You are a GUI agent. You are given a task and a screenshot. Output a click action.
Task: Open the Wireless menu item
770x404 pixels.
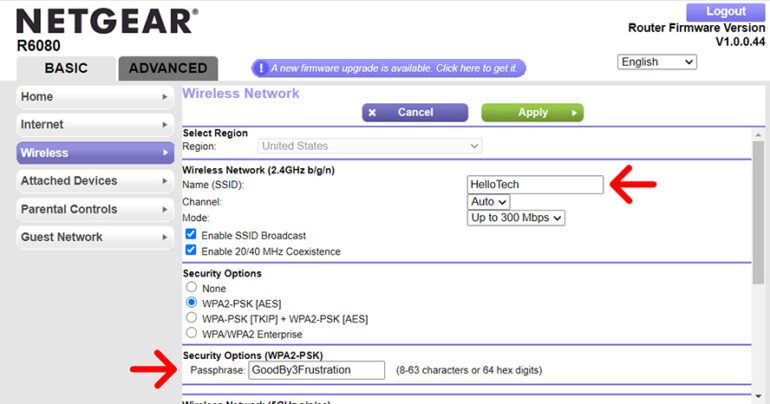coord(88,153)
